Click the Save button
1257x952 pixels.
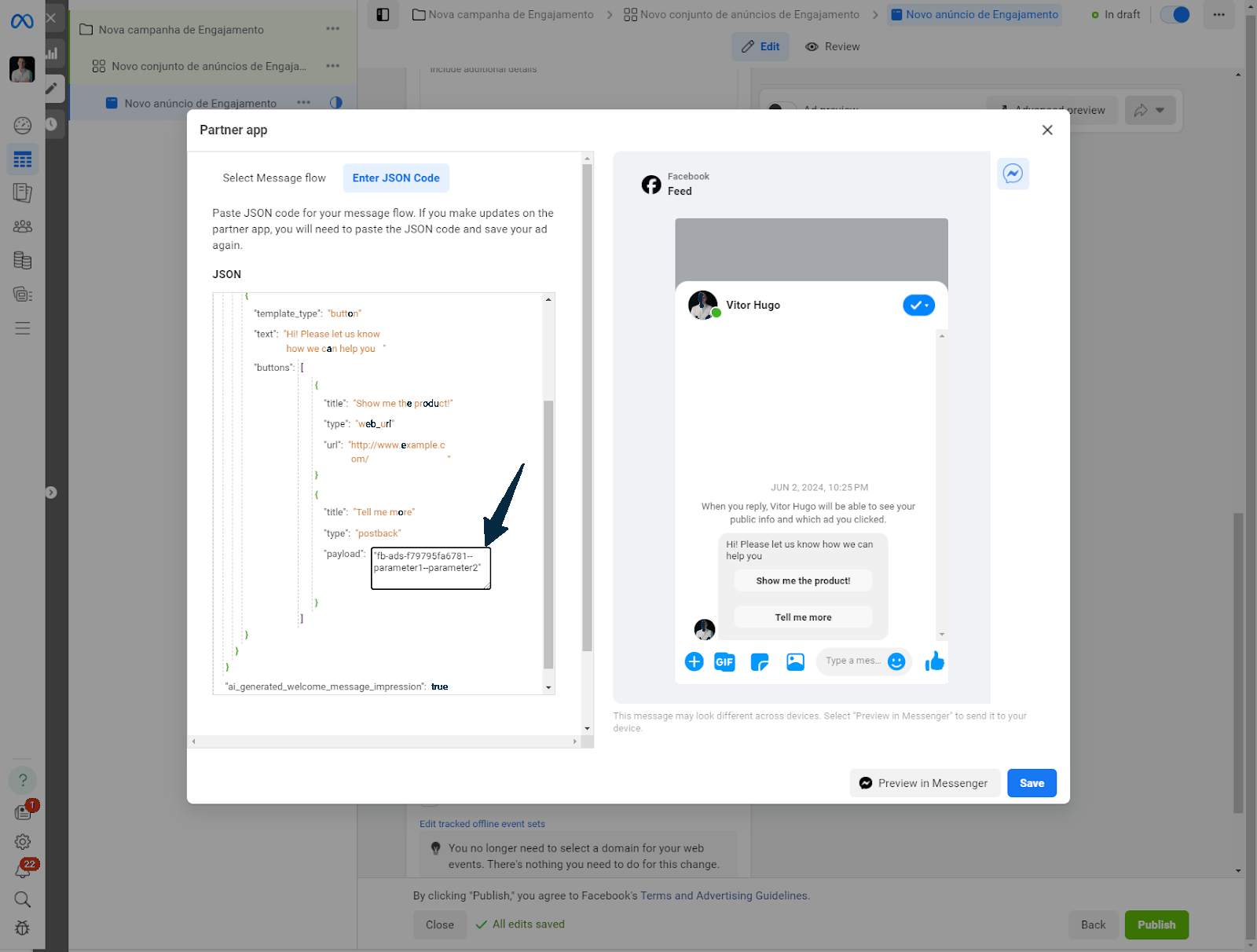[1032, 783]
